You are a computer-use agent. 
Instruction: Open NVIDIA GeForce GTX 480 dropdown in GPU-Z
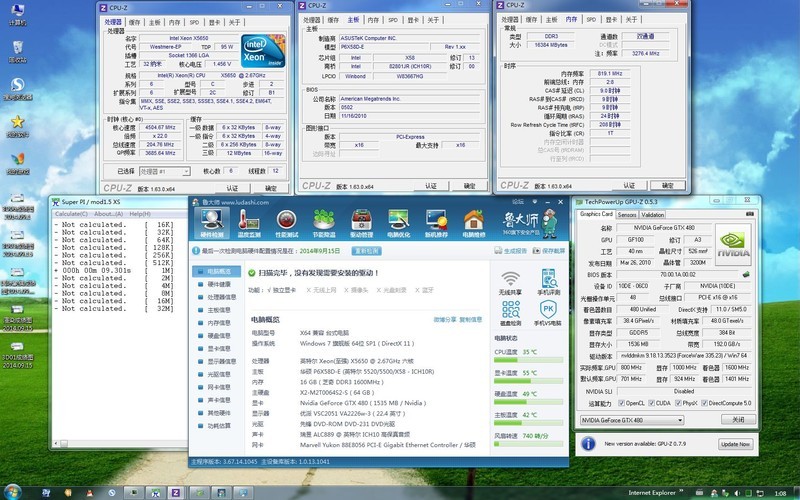coord(632,420)
